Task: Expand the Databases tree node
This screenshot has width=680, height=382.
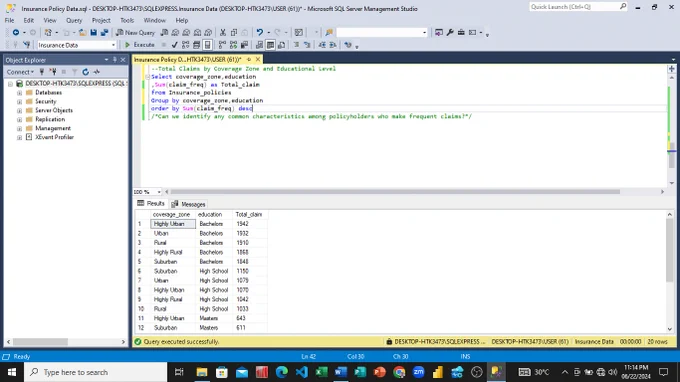Action: pos(20,93)
